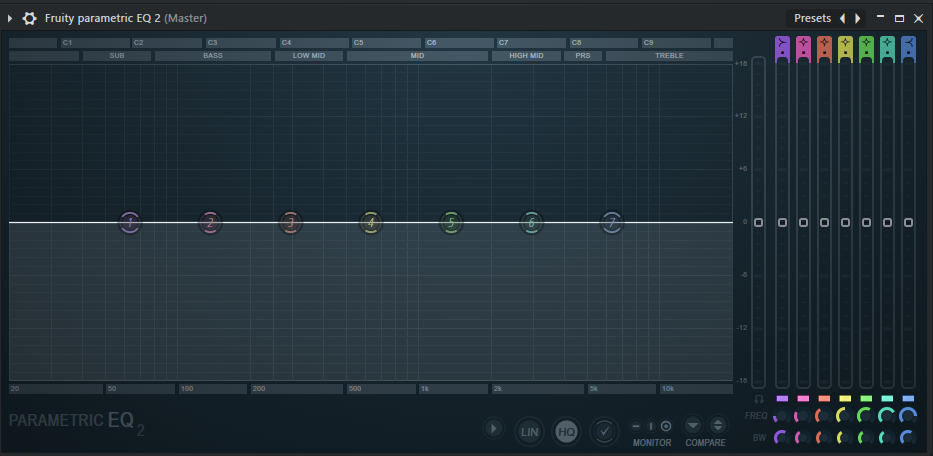933x456 pixels.
Task: Click compare up-down swap arrows button
Action: [718, 426]
